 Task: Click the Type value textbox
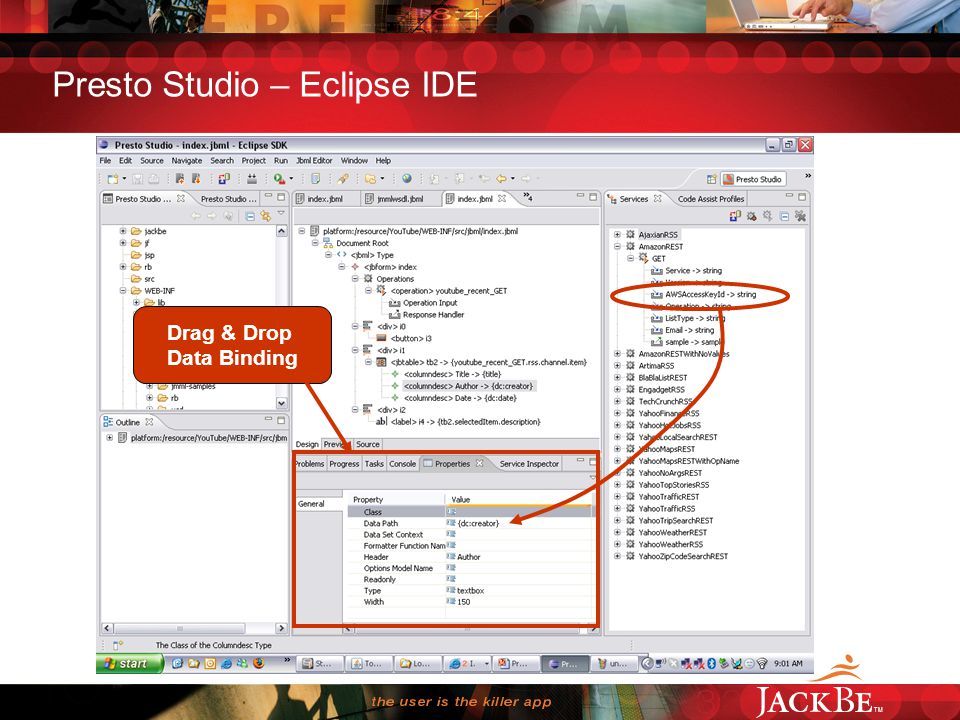pyautogui.click(x=470, y=591)
